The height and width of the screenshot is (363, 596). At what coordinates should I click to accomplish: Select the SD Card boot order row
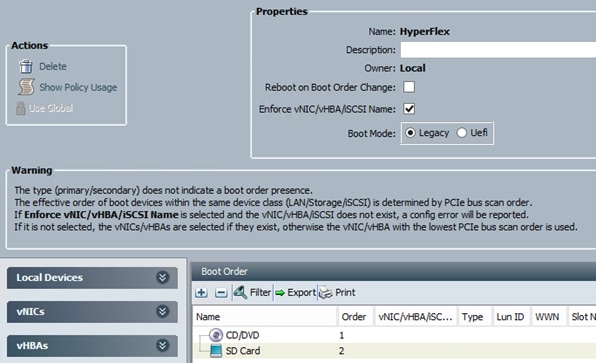pos(394,351)
